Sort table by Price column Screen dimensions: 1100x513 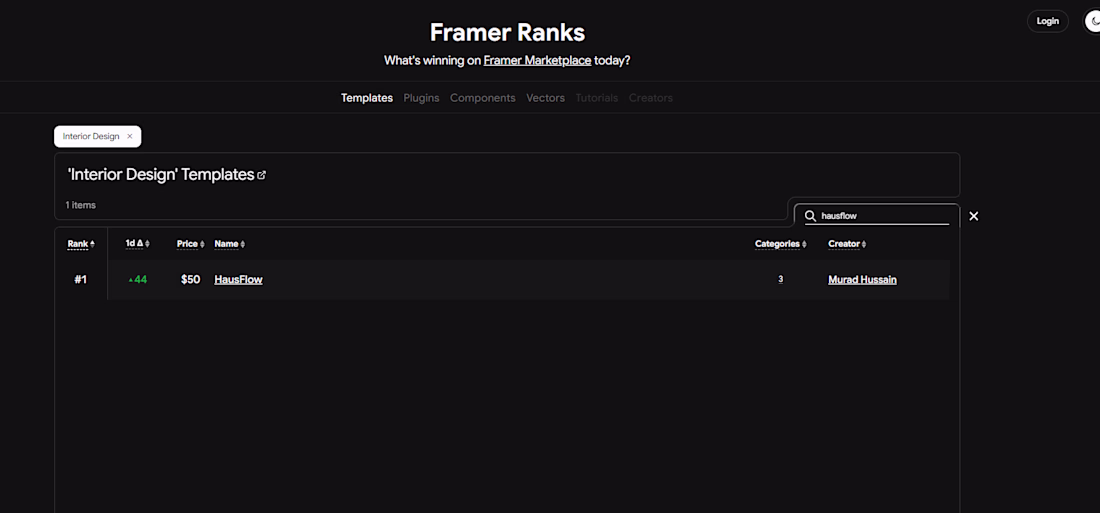pyautogui.click(x=190, y=244)
